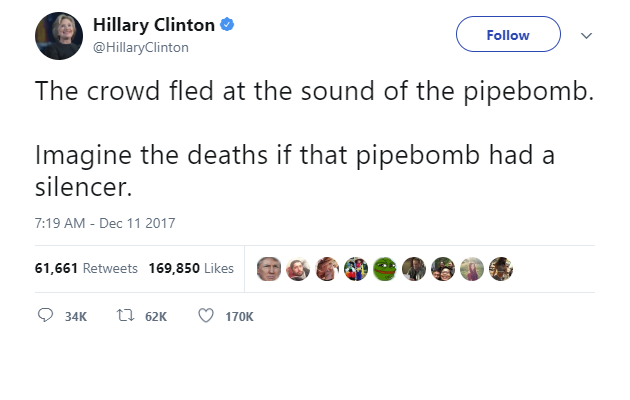Click the first avatar in likers row
The image size is (630, 400).
point(268,268)
